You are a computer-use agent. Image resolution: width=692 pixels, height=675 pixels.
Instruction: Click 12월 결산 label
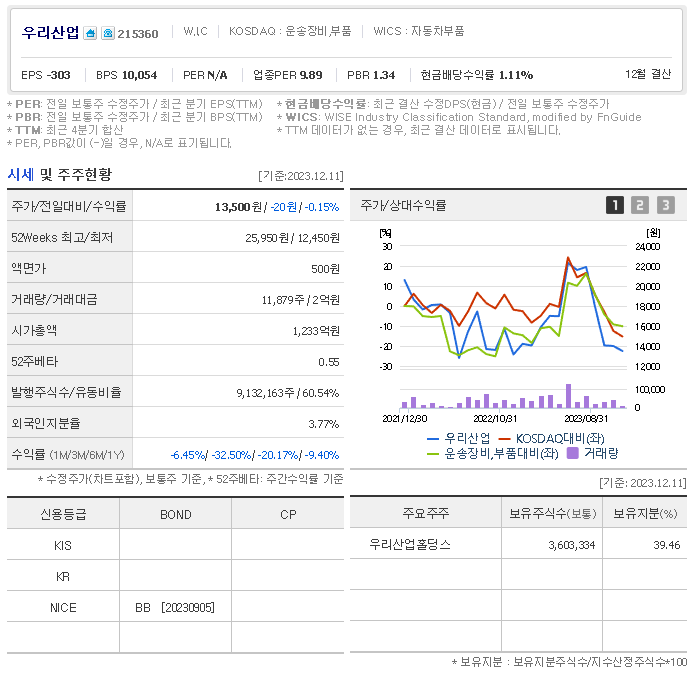click(x=648, y=74)
